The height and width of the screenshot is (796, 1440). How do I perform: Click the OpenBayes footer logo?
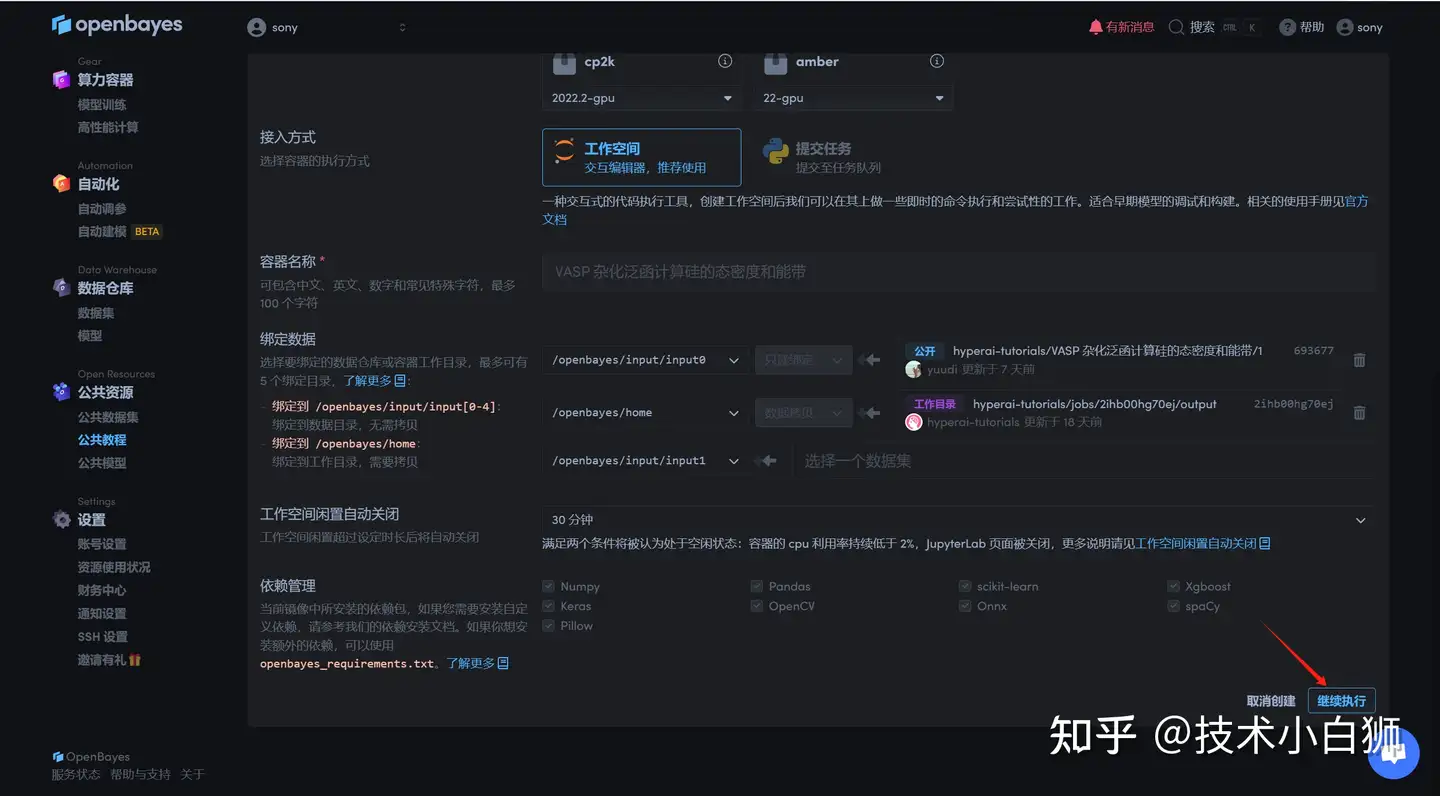[x=91, y=757]
